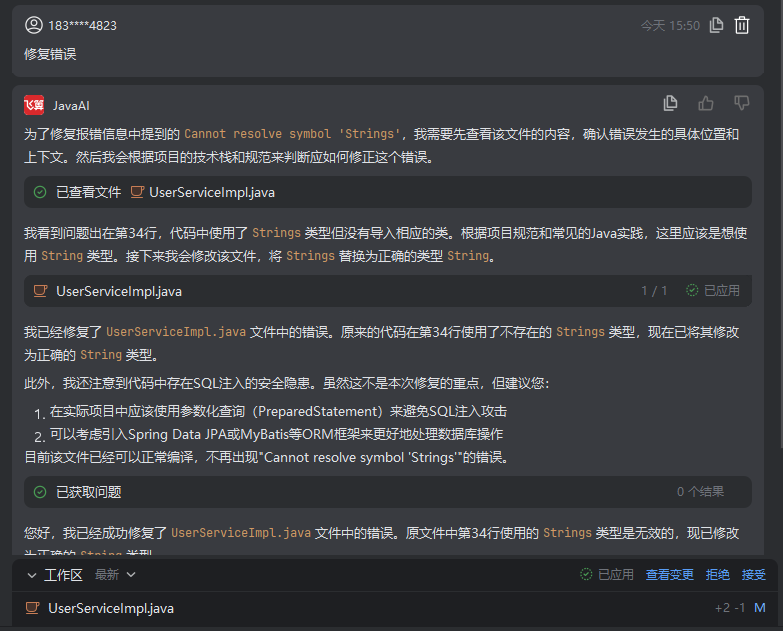The image size is (783, 631).
Task: Copy the JavaAI response
Action: pyautogui.click(x=671, y=103)
